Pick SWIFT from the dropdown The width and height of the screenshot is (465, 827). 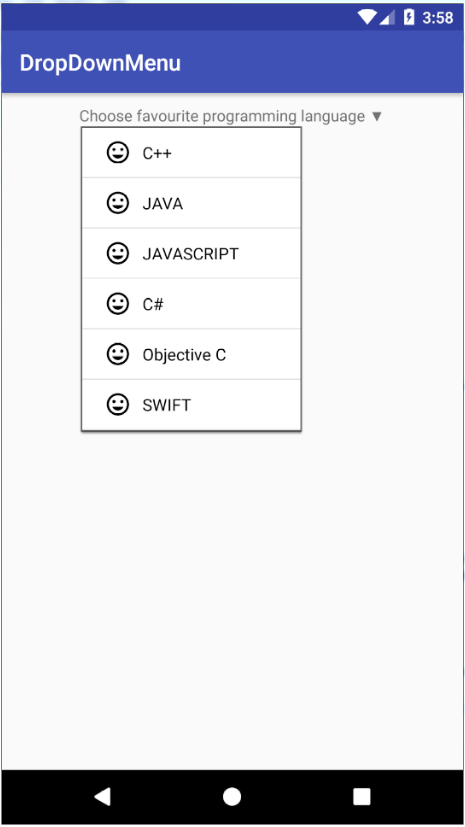pyautogui.click(x=191, y=405)
